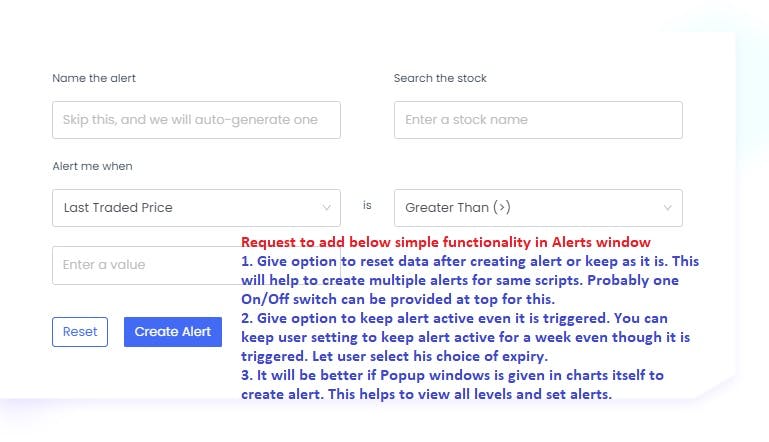769x442 pixels.
Task: Click the red 'Request to add' heading
Action: [x=446, y=242]
